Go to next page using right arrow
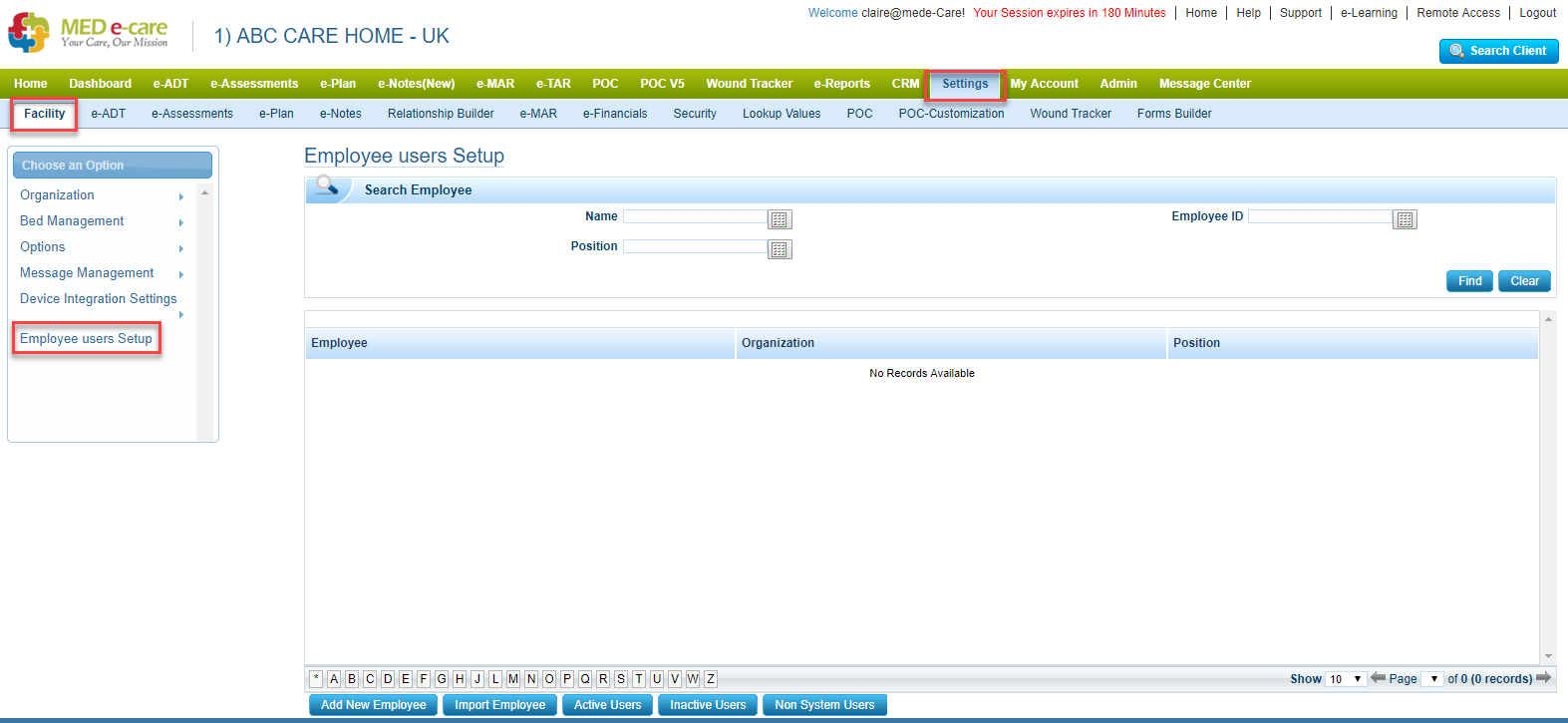The width and height of the screenshot is (1568, 723). pos(1543,678)
